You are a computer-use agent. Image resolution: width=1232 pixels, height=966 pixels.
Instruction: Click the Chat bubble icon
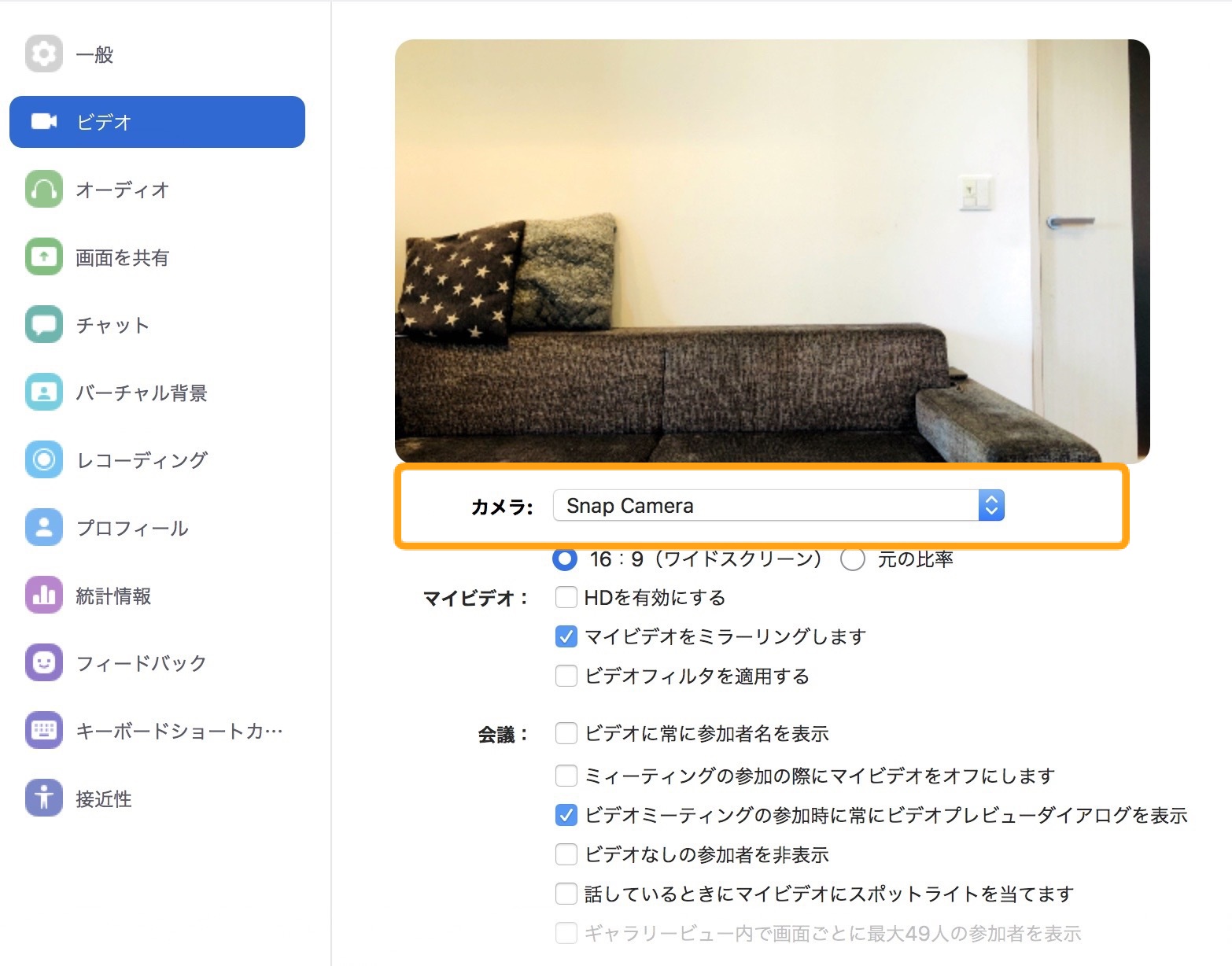[x=44, y=325]
